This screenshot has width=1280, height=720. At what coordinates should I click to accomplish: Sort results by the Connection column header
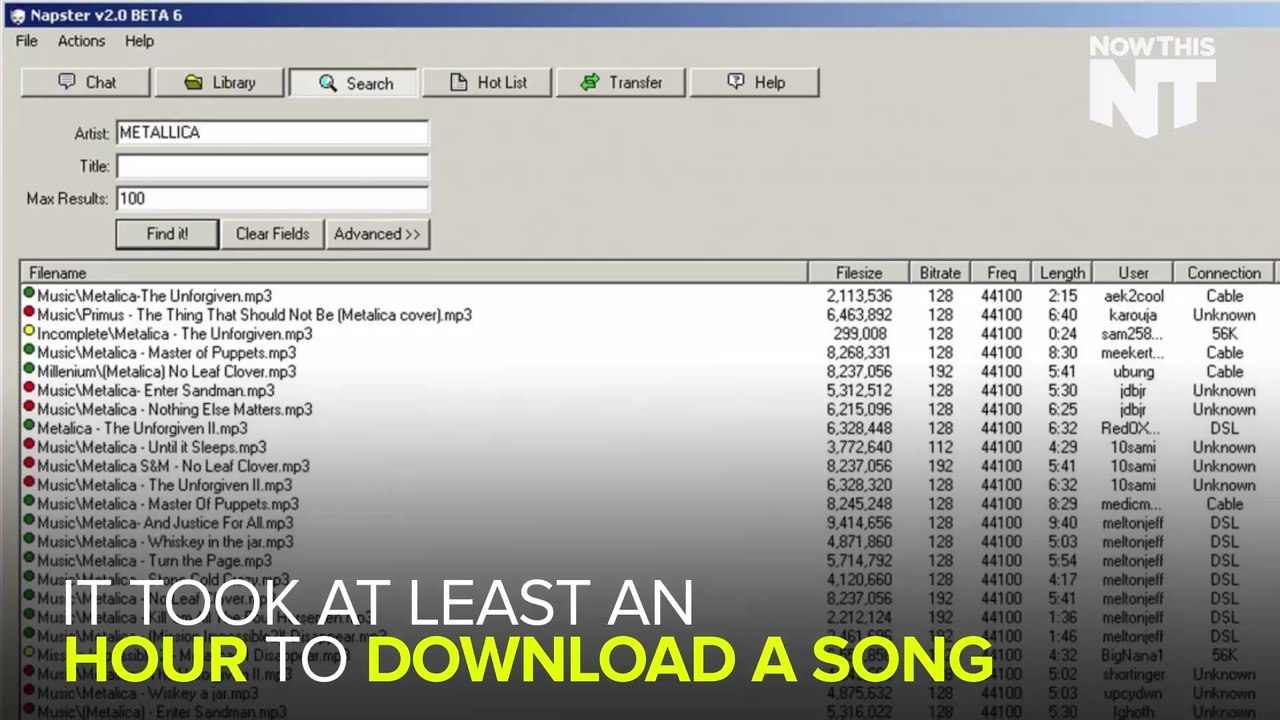[1224, 273]
